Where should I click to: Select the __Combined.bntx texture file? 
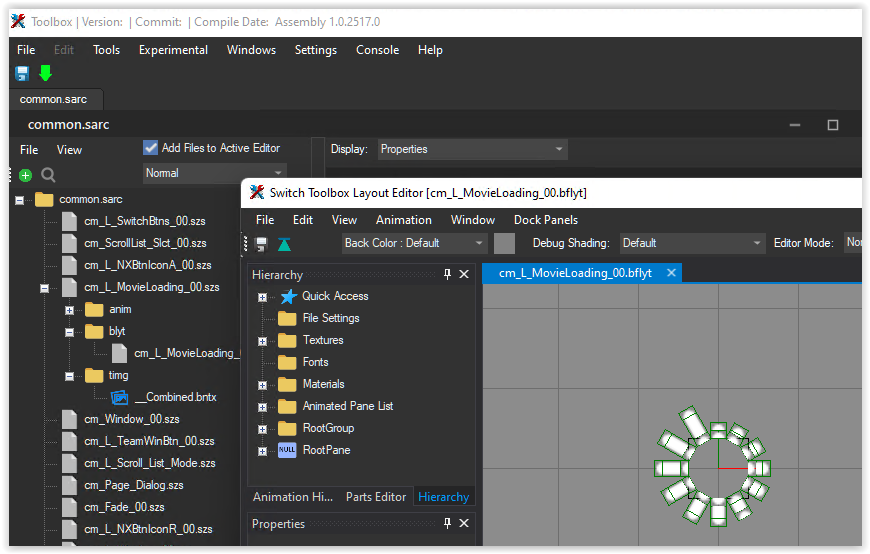pyautogui.click(x=164, y=397)
